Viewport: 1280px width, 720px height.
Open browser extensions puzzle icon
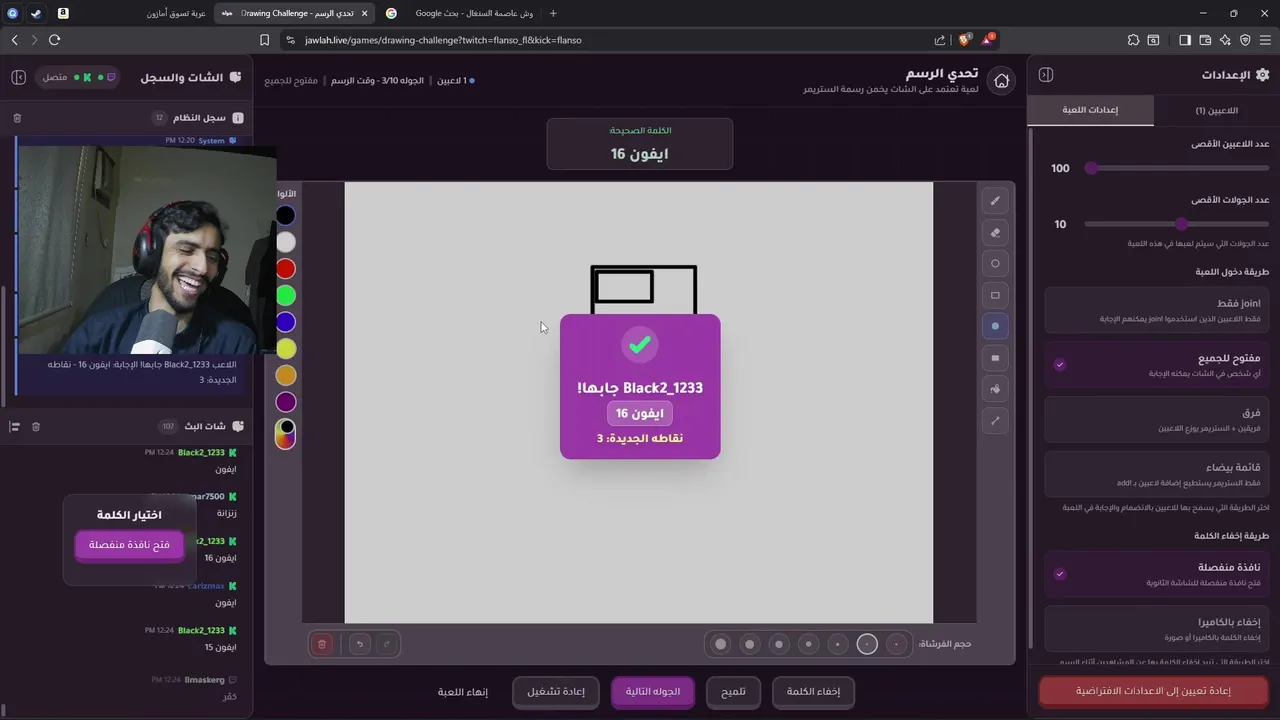[x=1133, y=40]
